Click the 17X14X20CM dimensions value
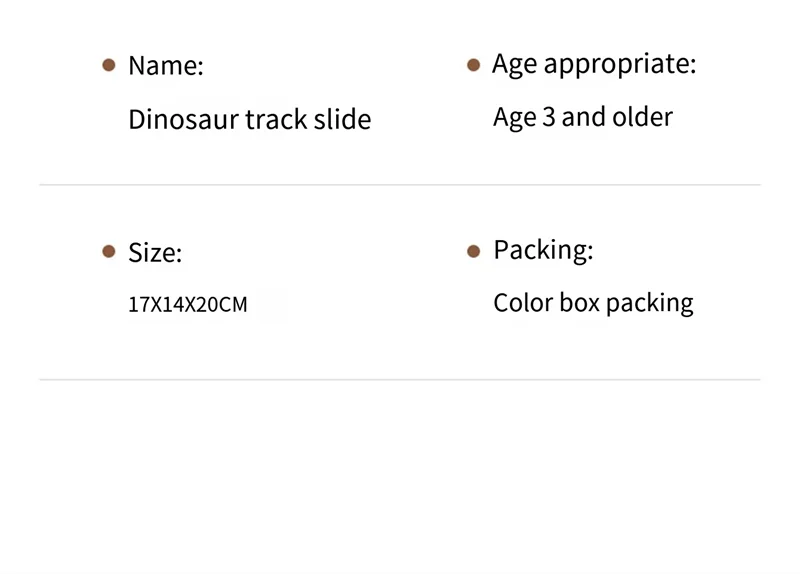 188,304
